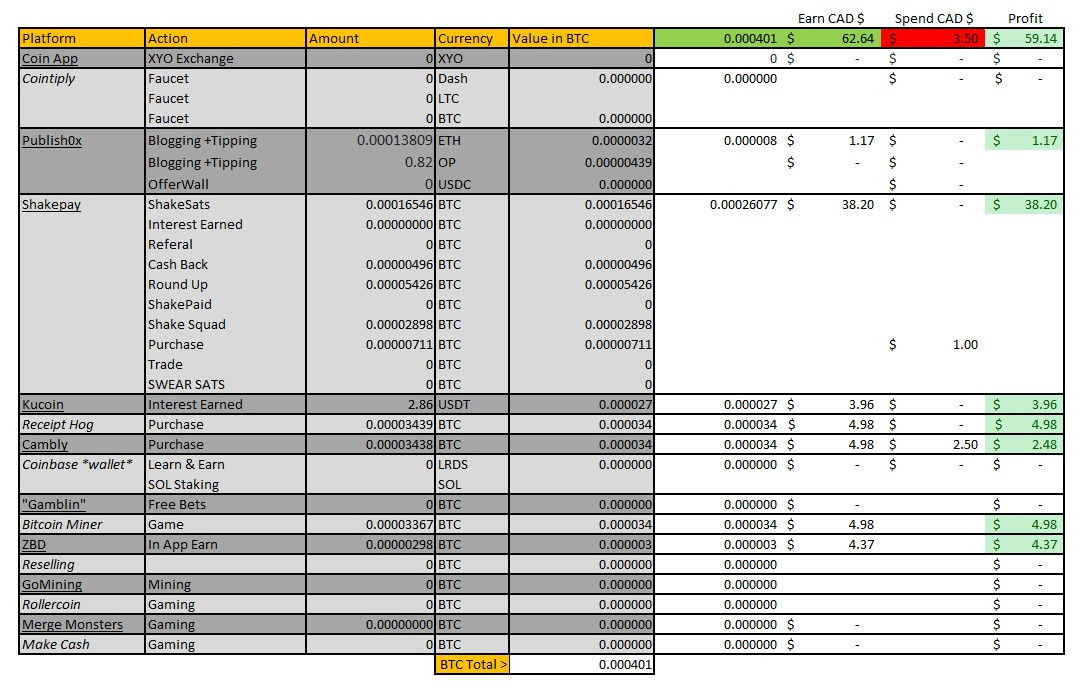Follow the ZBD platform link

tap(33, 544)
